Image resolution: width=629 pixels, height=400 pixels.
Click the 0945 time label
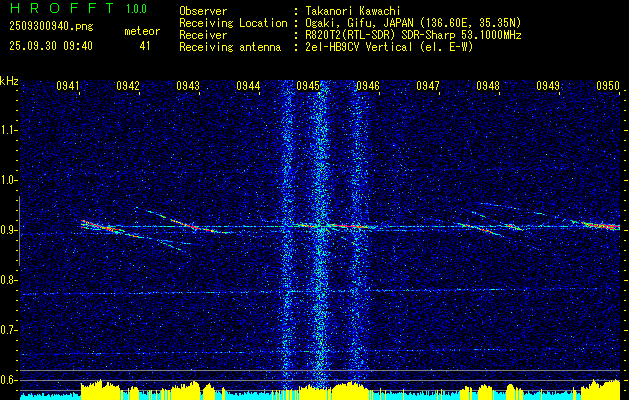point(308,86)
